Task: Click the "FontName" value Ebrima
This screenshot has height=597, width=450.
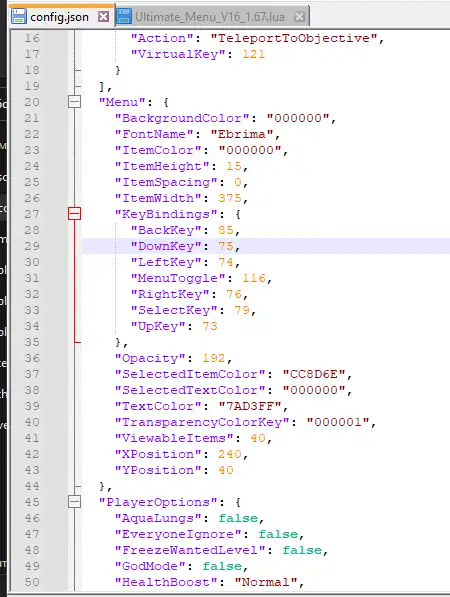Action: coord(242,134)
